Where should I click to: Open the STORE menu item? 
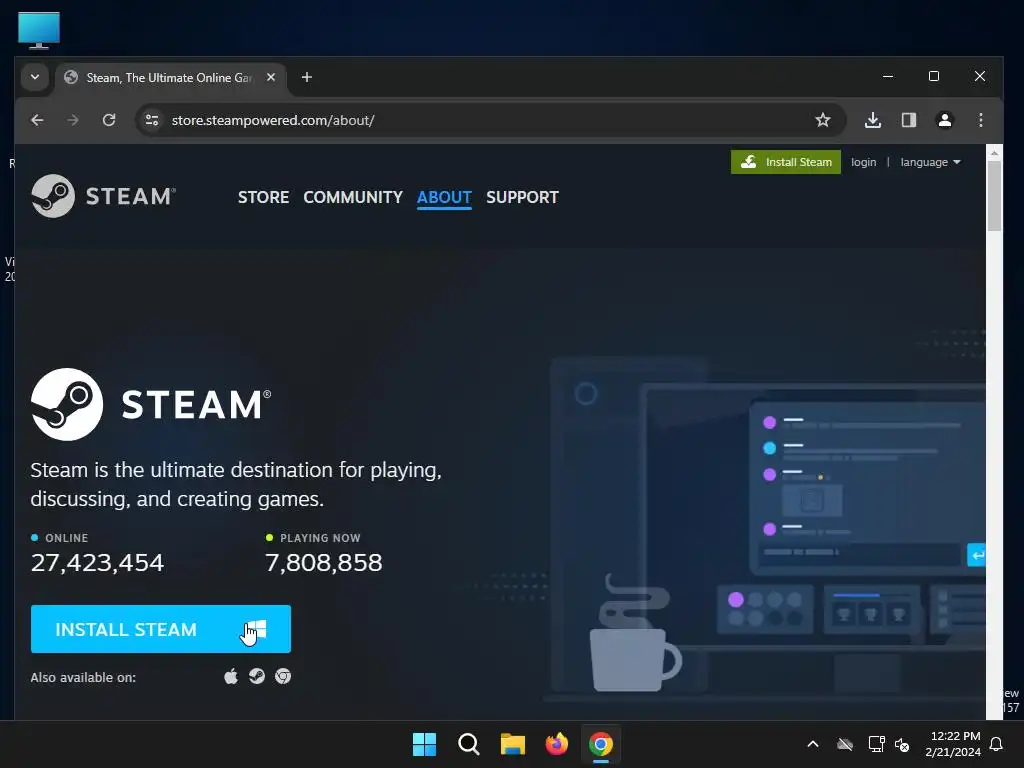[x=263, y=197]
